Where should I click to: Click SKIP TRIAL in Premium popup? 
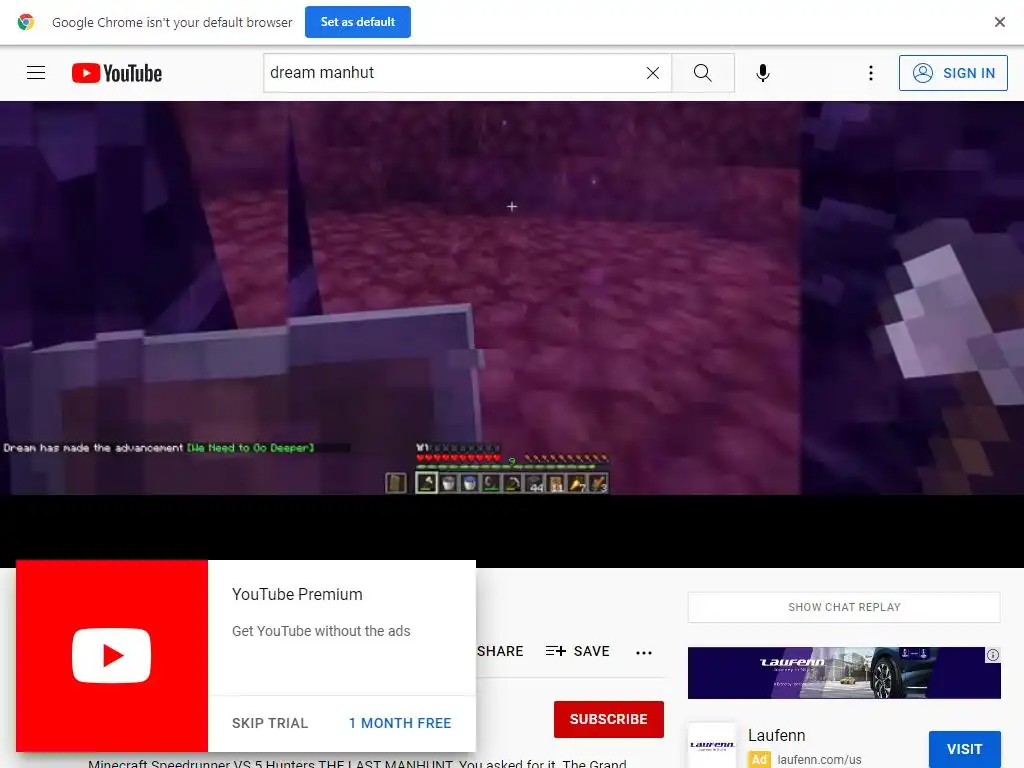click(x=270, y=723)
